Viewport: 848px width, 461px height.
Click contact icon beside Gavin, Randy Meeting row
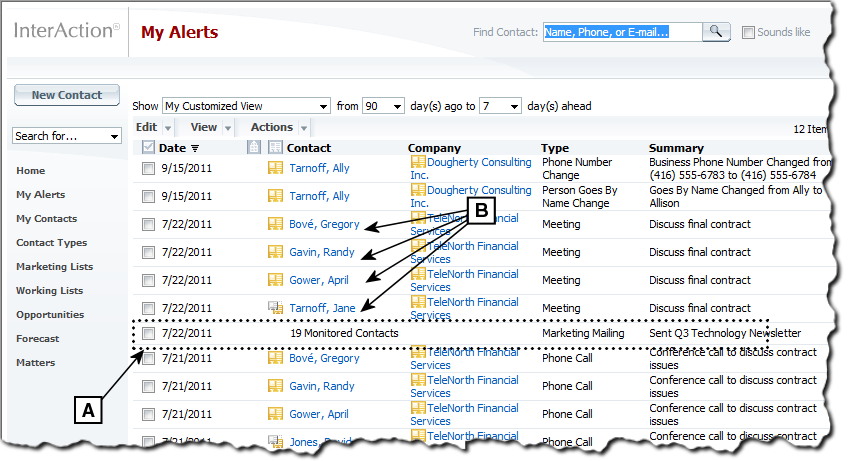pyautogui.click(x=275, y=252)
